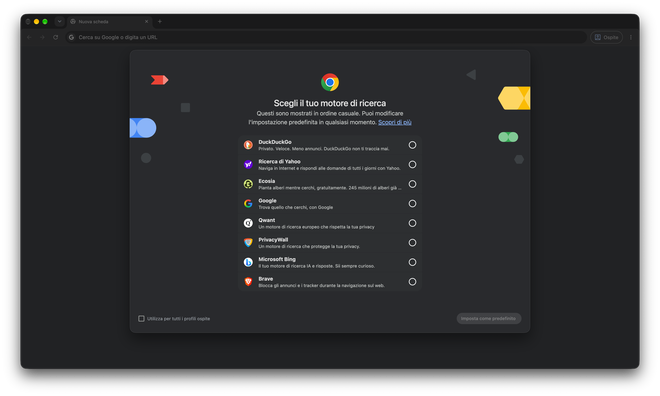Minimize the window with the yellow button
The height and width of the screenshot is (396, 660).
click(x=37, y=21)
